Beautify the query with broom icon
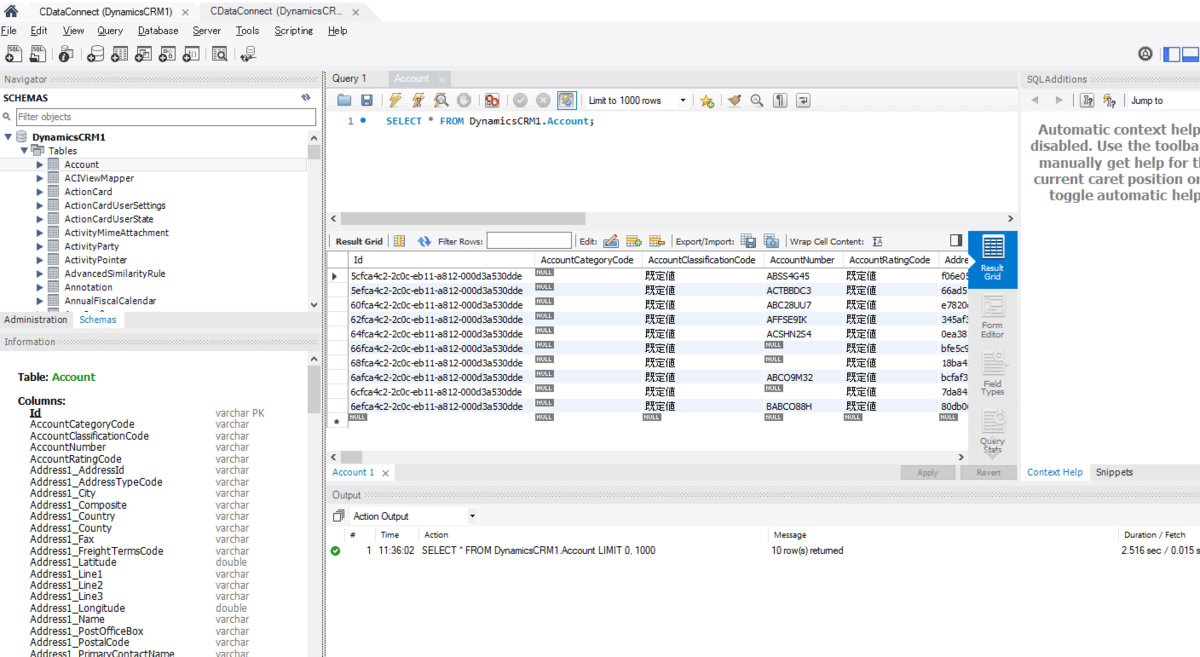Viewport: 1200px width, 657px height. coord(734,100)
